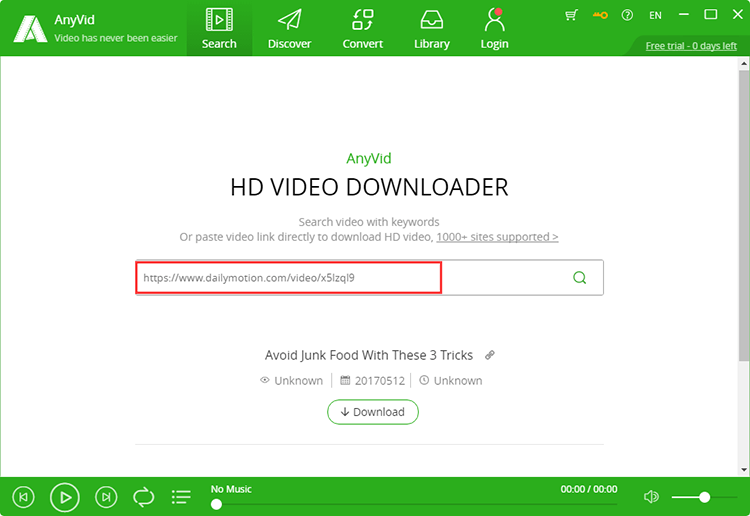Click the Download button
This screenshot has width=750, height=516.
tap(373, 412)
